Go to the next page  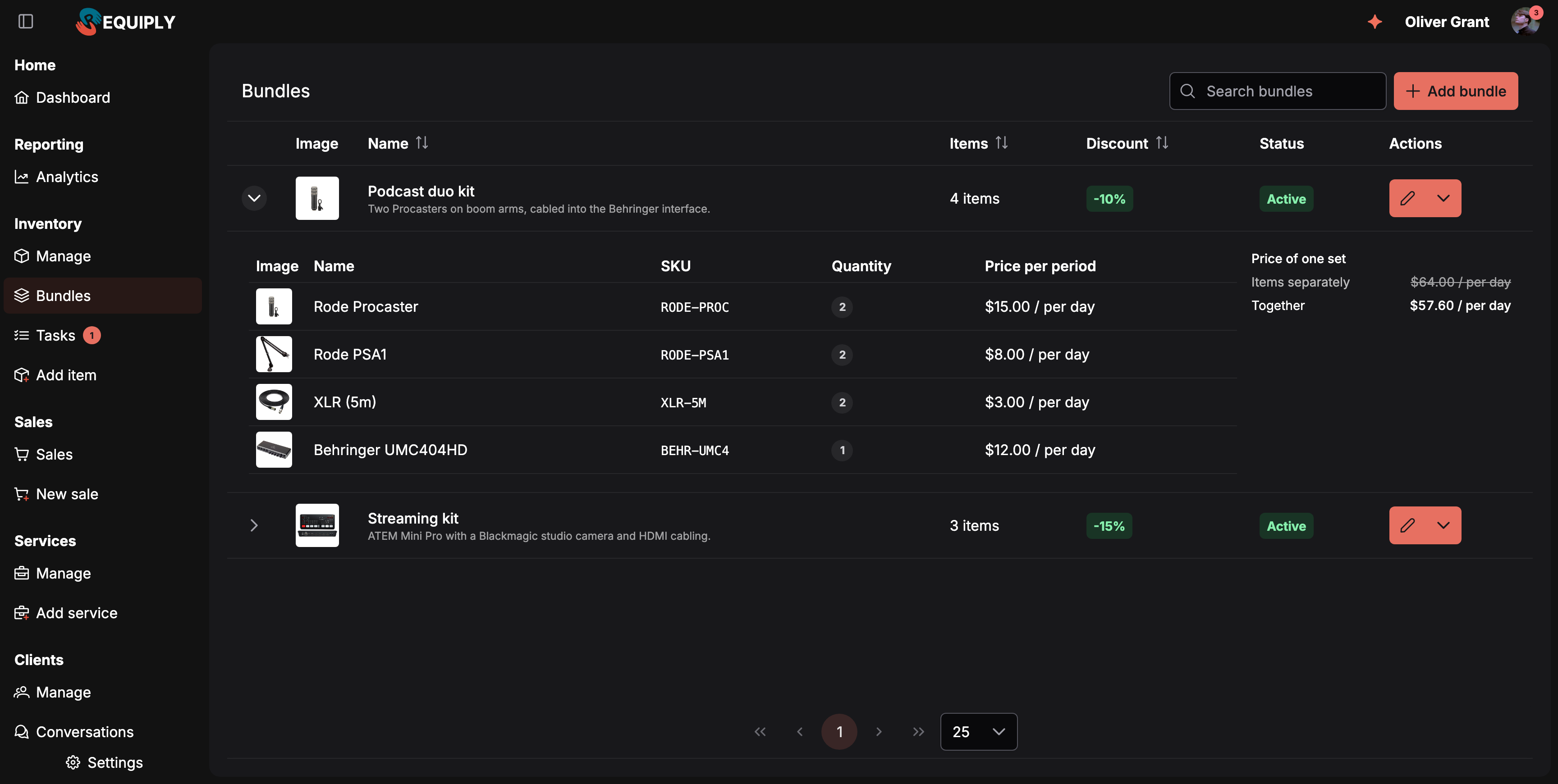879,732
